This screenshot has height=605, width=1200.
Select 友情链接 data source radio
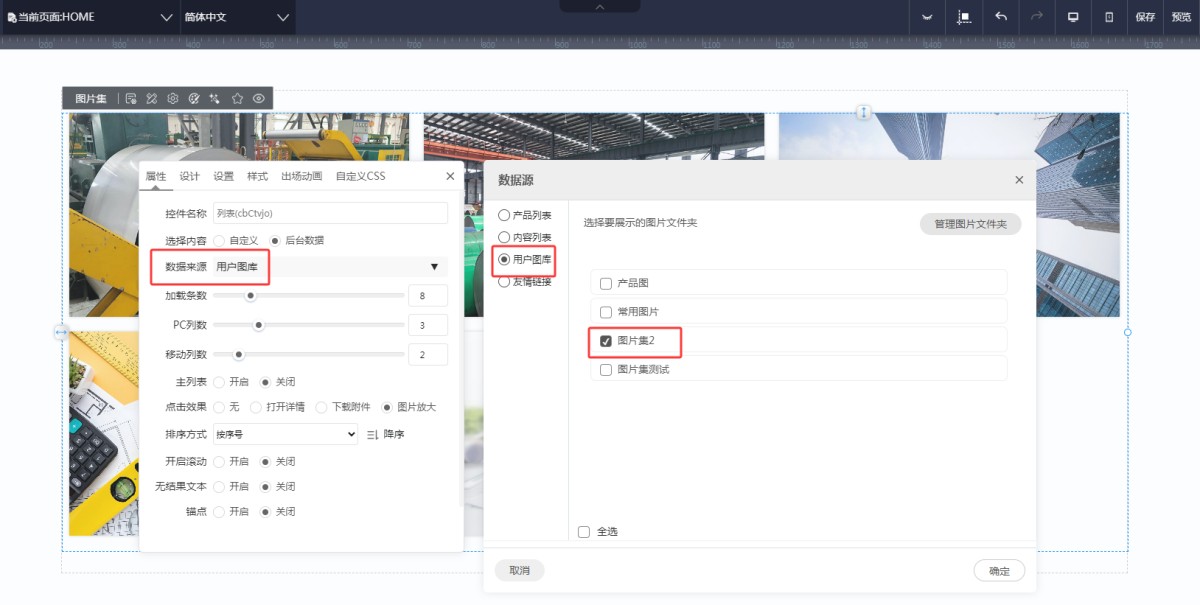pos(504,281)
